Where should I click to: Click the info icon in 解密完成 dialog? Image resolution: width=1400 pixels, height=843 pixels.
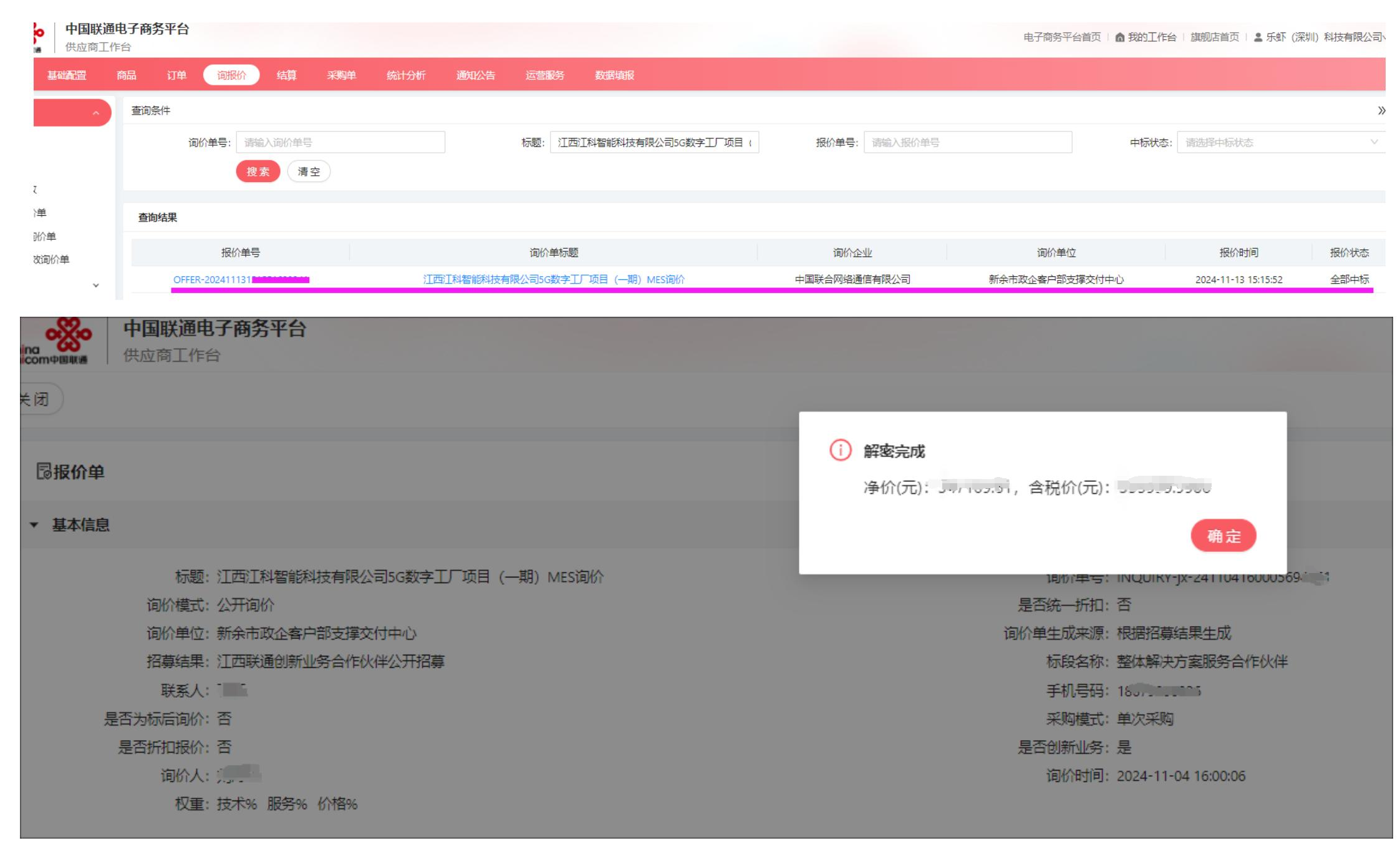840,450
